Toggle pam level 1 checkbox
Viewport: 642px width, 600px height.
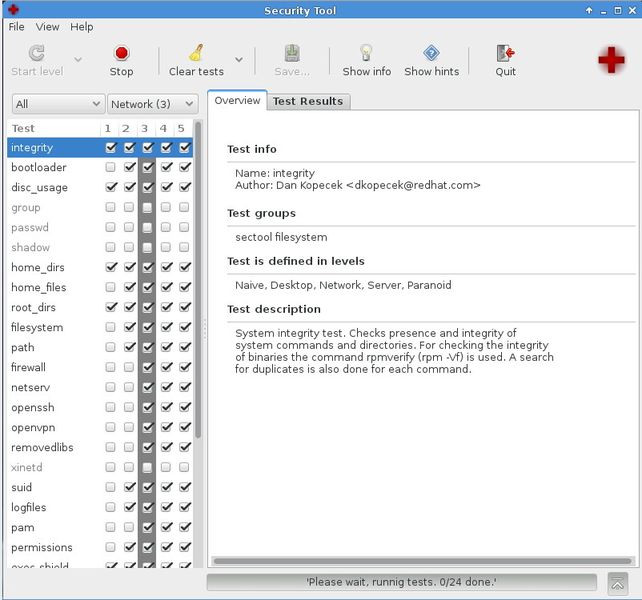coord(110,527)
